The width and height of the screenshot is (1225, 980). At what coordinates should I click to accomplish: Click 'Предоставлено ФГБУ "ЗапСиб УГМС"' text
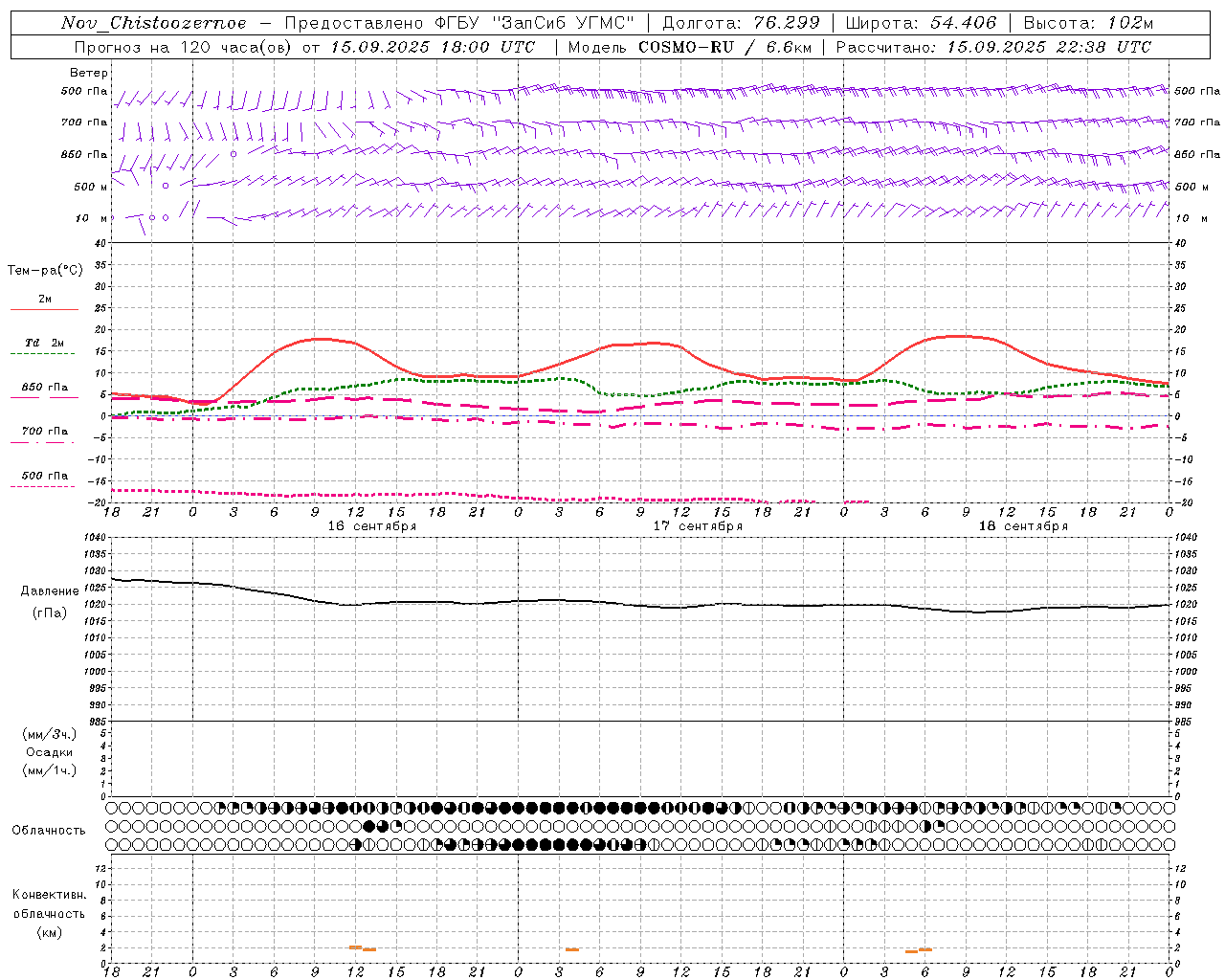[459, 23]
